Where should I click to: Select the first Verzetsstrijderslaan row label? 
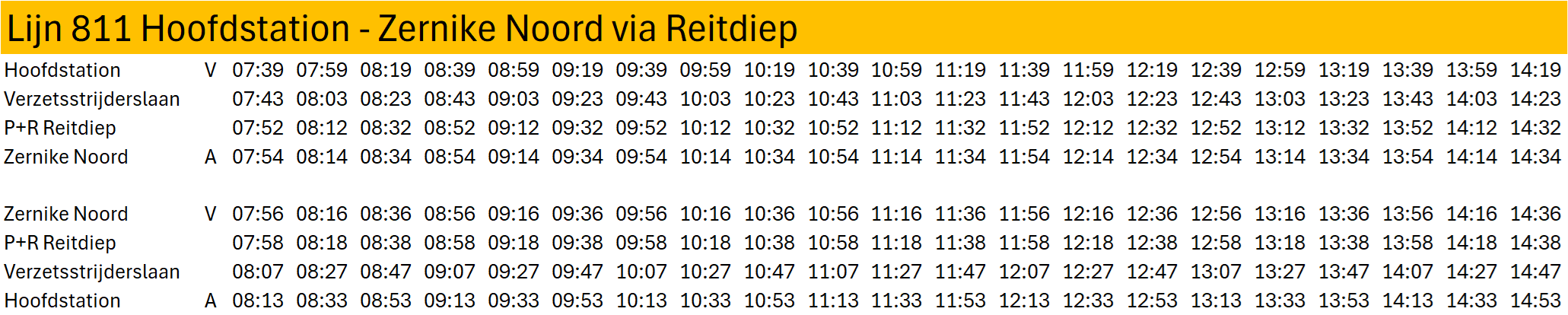coord(92,99)
